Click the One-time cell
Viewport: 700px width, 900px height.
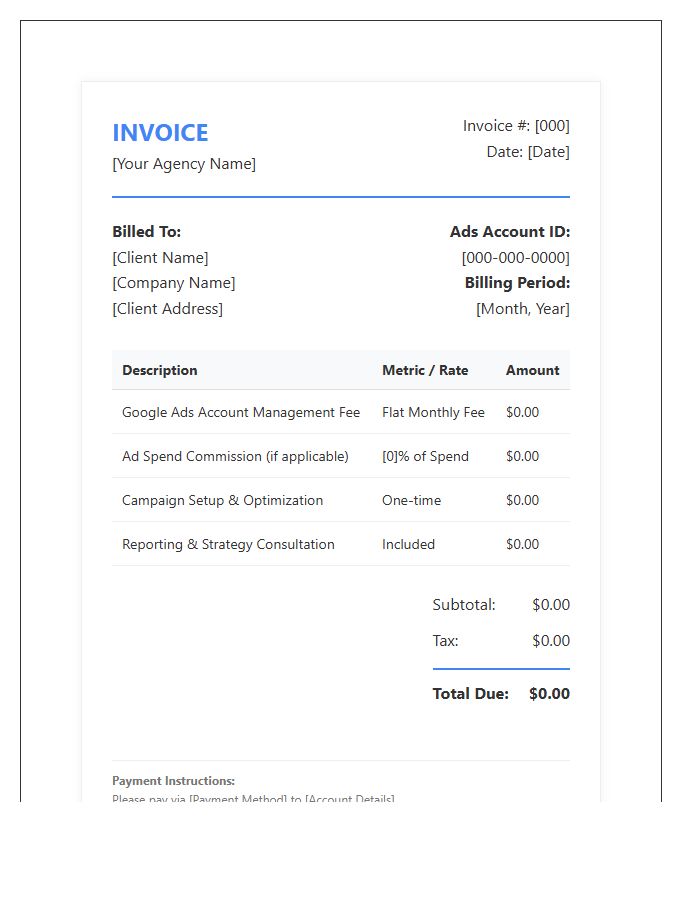(x=411, y=501)
